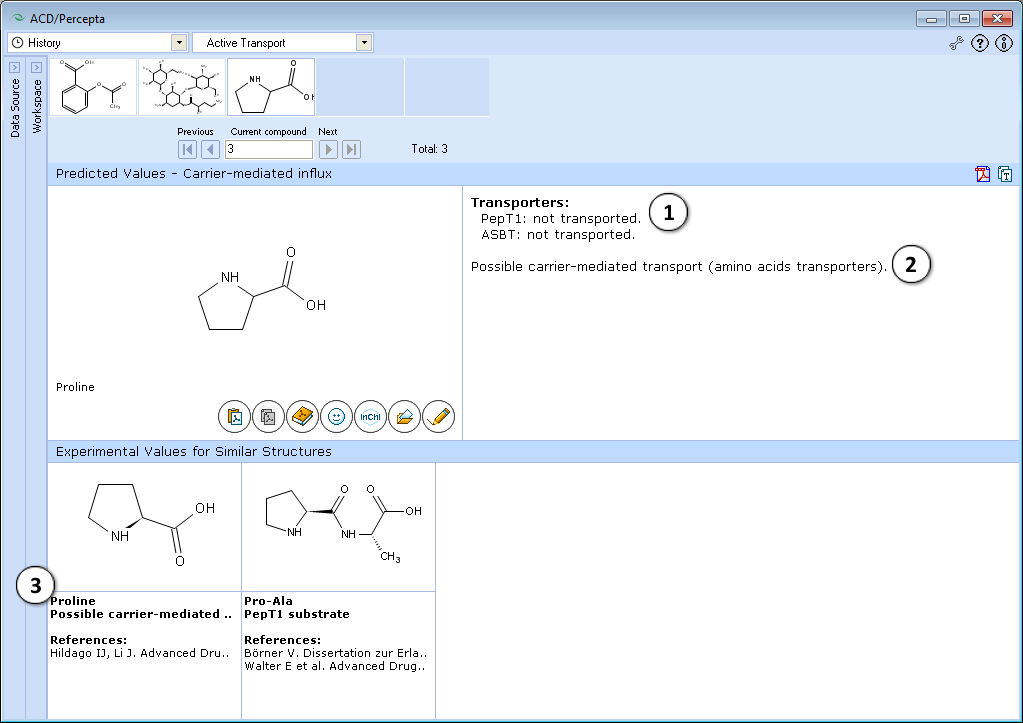Jump to last compound button
Viewport: 1023px width, 723px height.
[351, 149]
